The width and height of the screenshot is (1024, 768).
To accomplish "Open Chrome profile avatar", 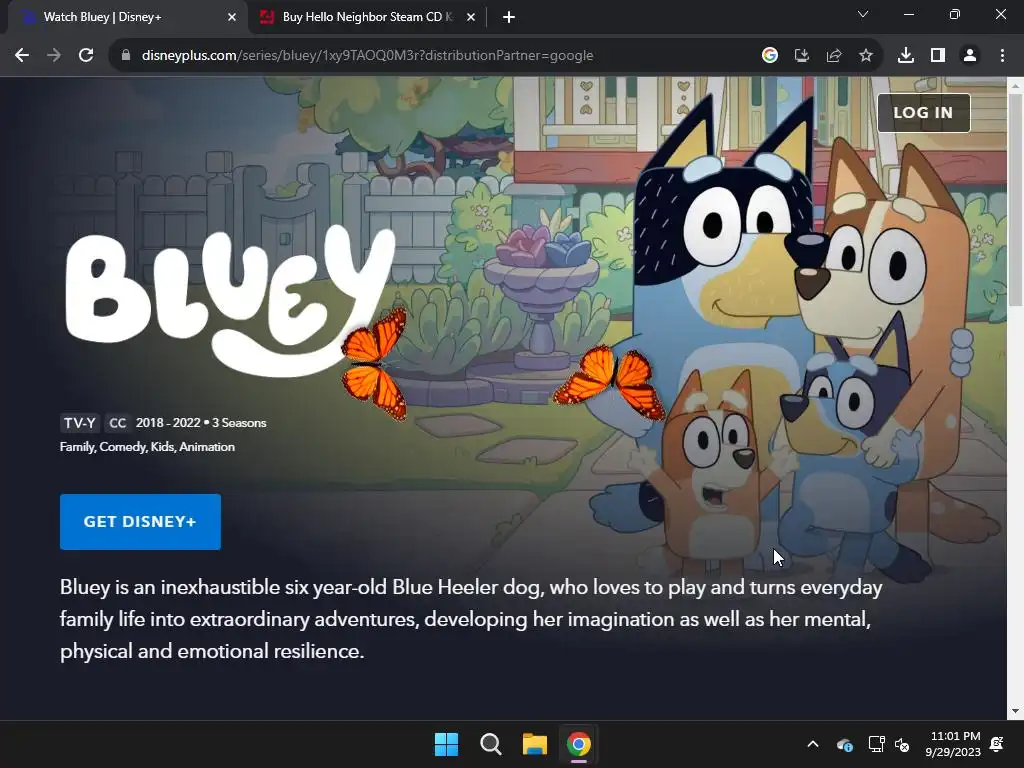I will coord(970,56).
